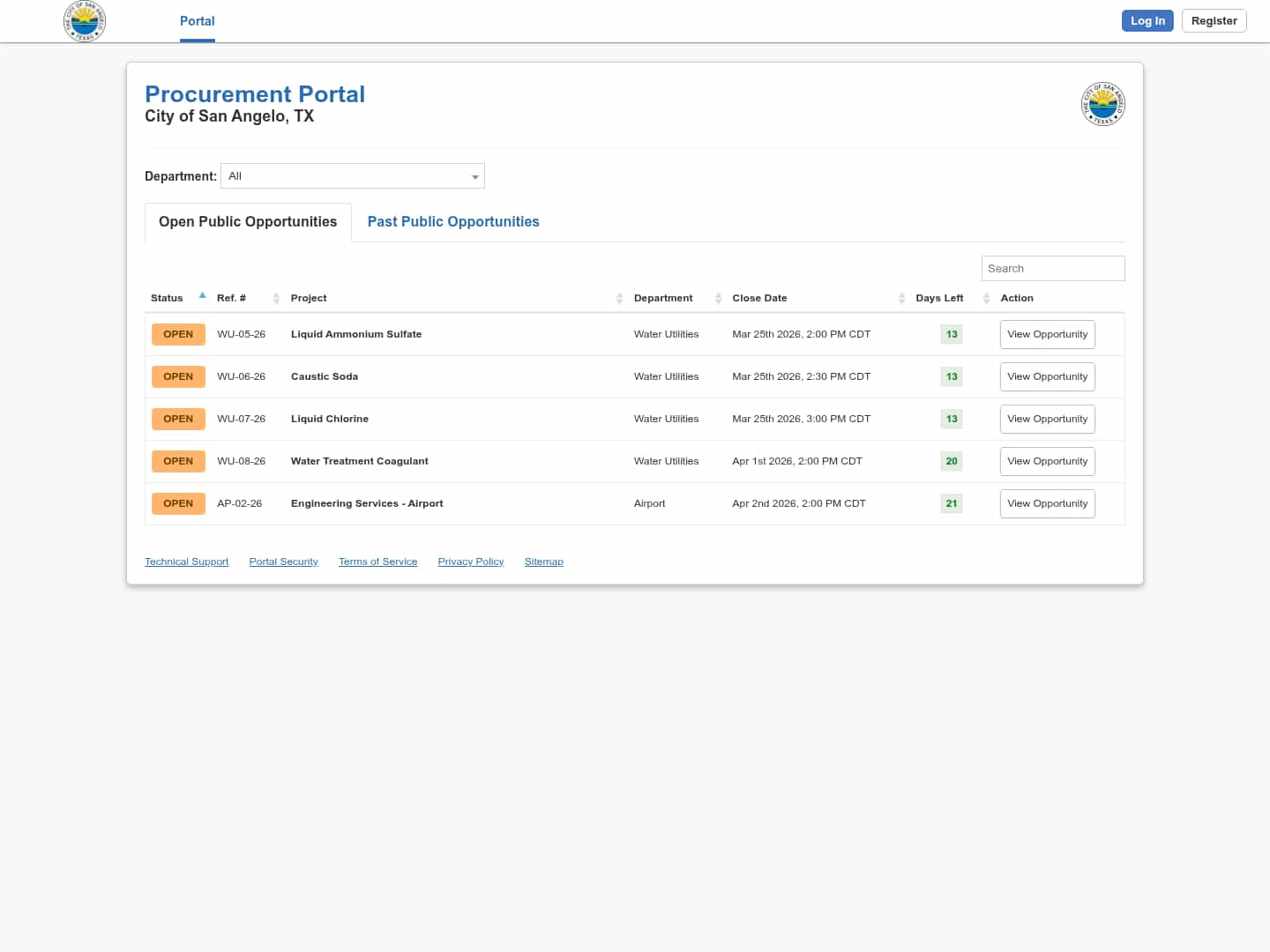Open the Department filter dropdown

coord(353,176)
